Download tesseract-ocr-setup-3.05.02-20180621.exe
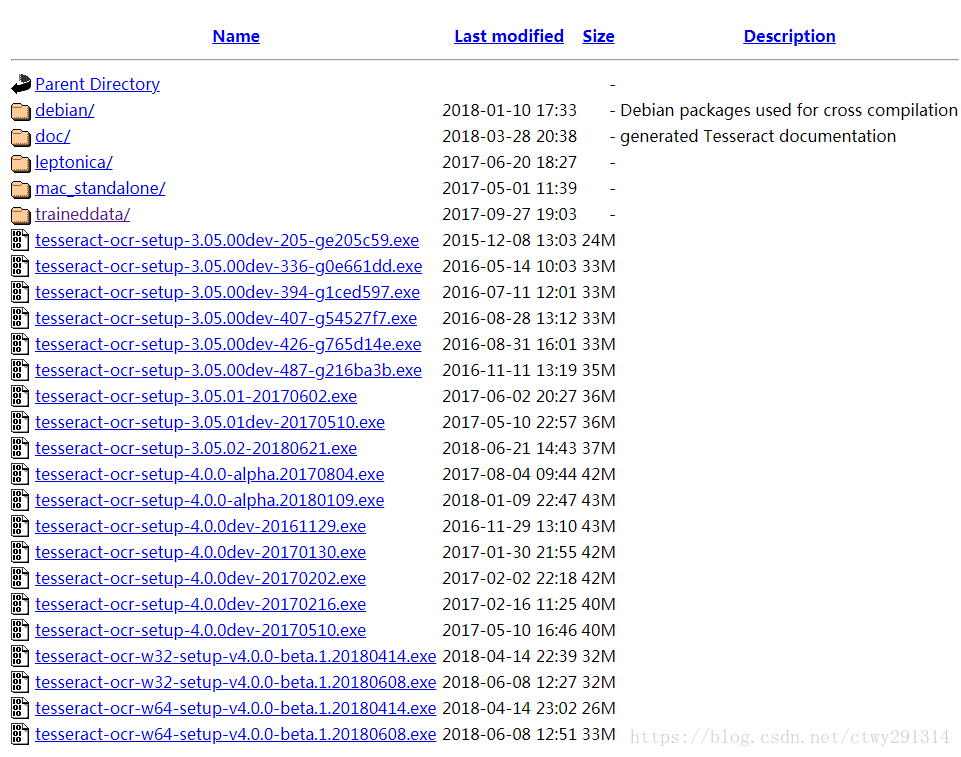Screen dimensions: 961x757 [196, 449]
